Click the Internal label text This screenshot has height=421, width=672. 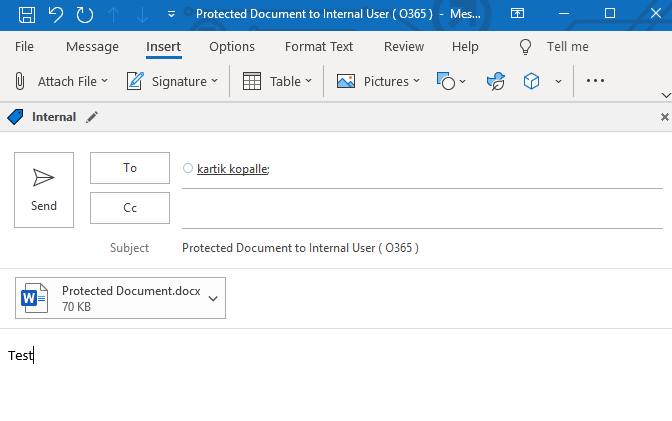(54, 117)
